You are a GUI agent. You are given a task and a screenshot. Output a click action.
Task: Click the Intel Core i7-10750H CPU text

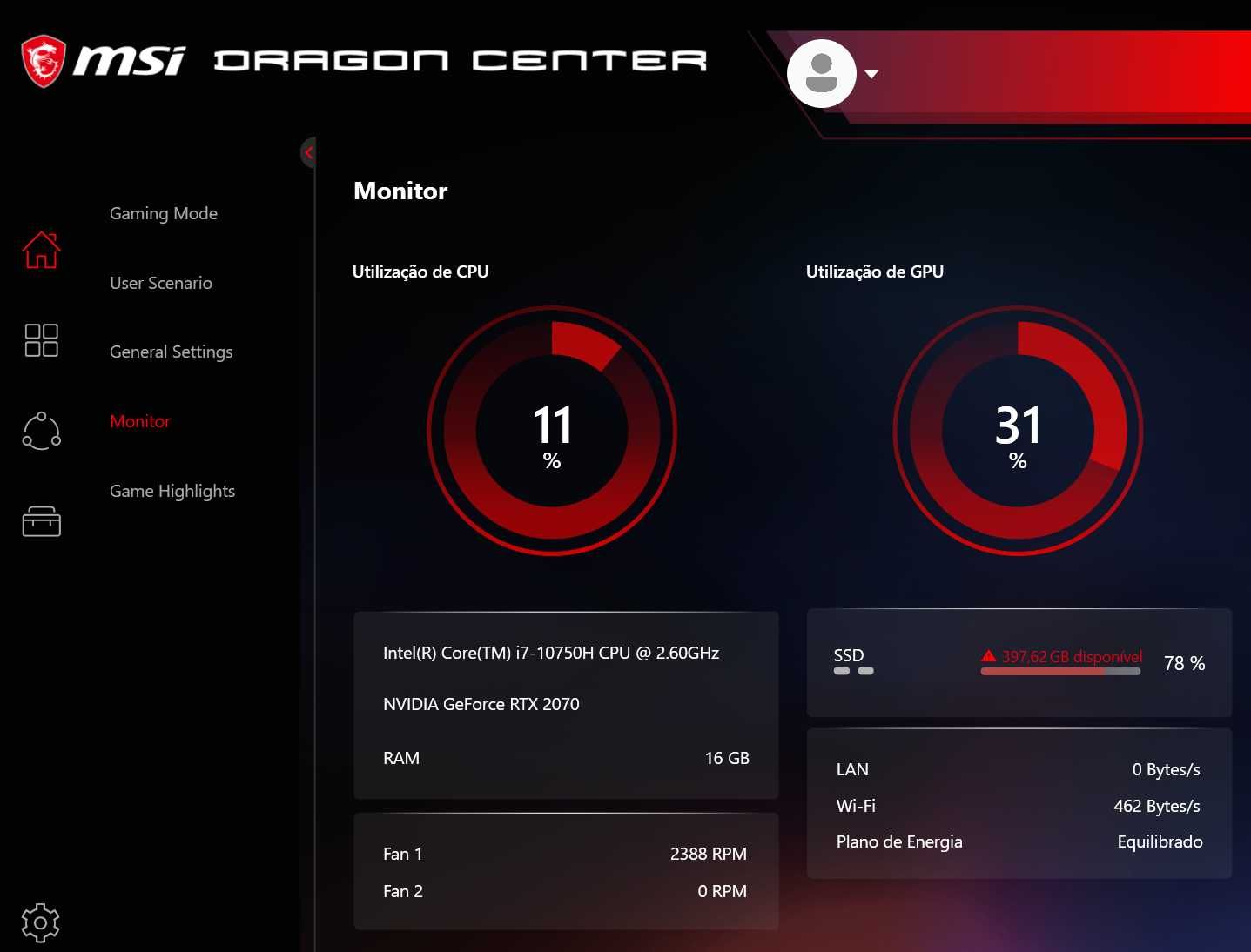tap(551, 653)
